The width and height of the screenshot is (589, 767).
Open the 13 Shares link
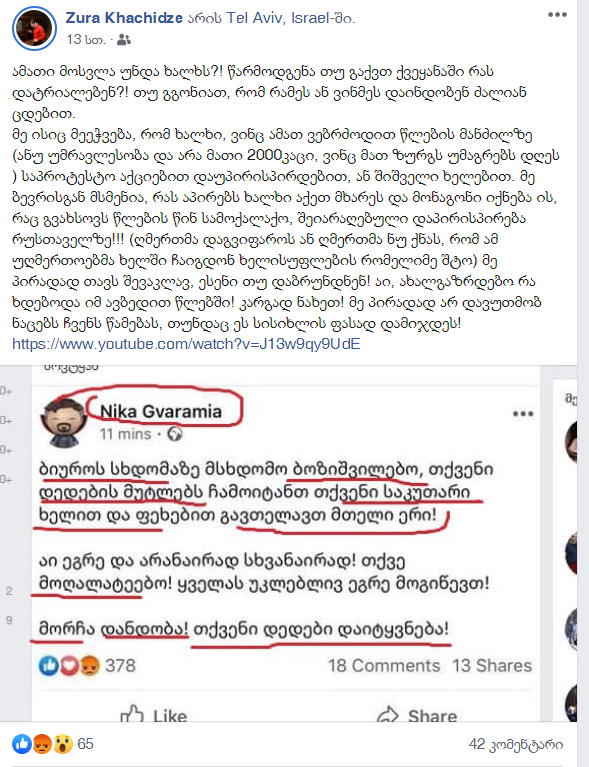click(492, 666)
